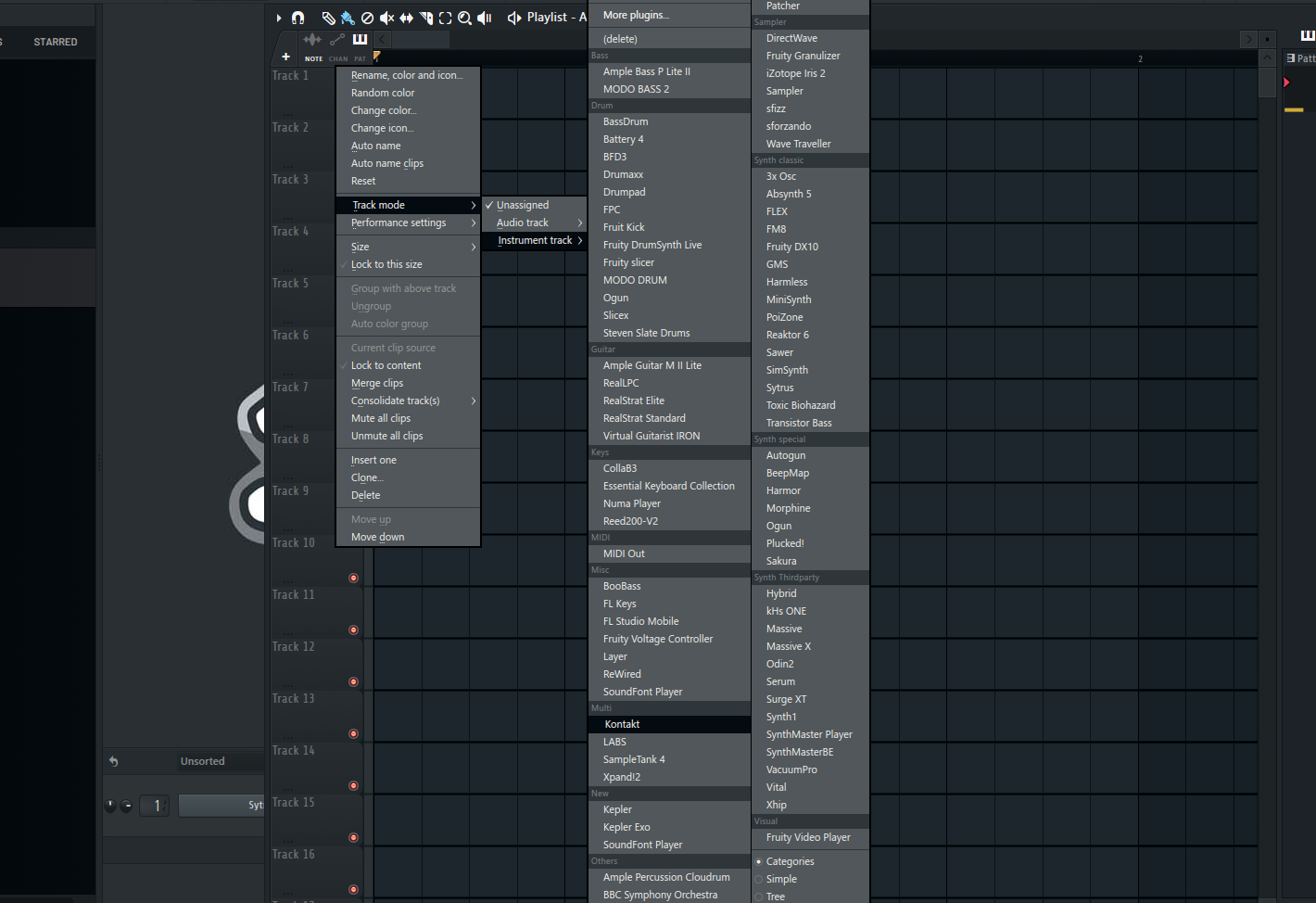Click the Delete tool icon

(367, 18)
